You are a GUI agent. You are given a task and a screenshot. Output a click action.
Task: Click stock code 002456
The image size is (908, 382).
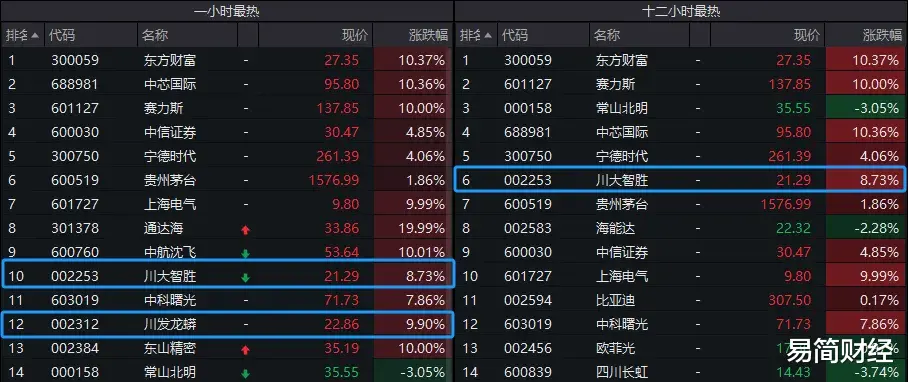pyautogui.click(x=528, y=348)
